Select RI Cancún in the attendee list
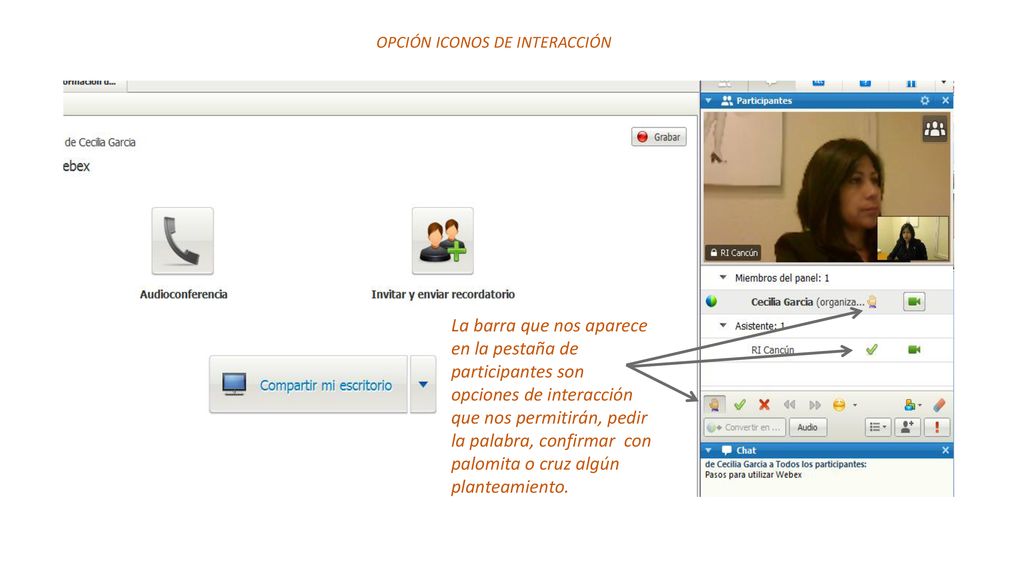The width and height of the screenshot is (1024, 576). coord(827,350)
